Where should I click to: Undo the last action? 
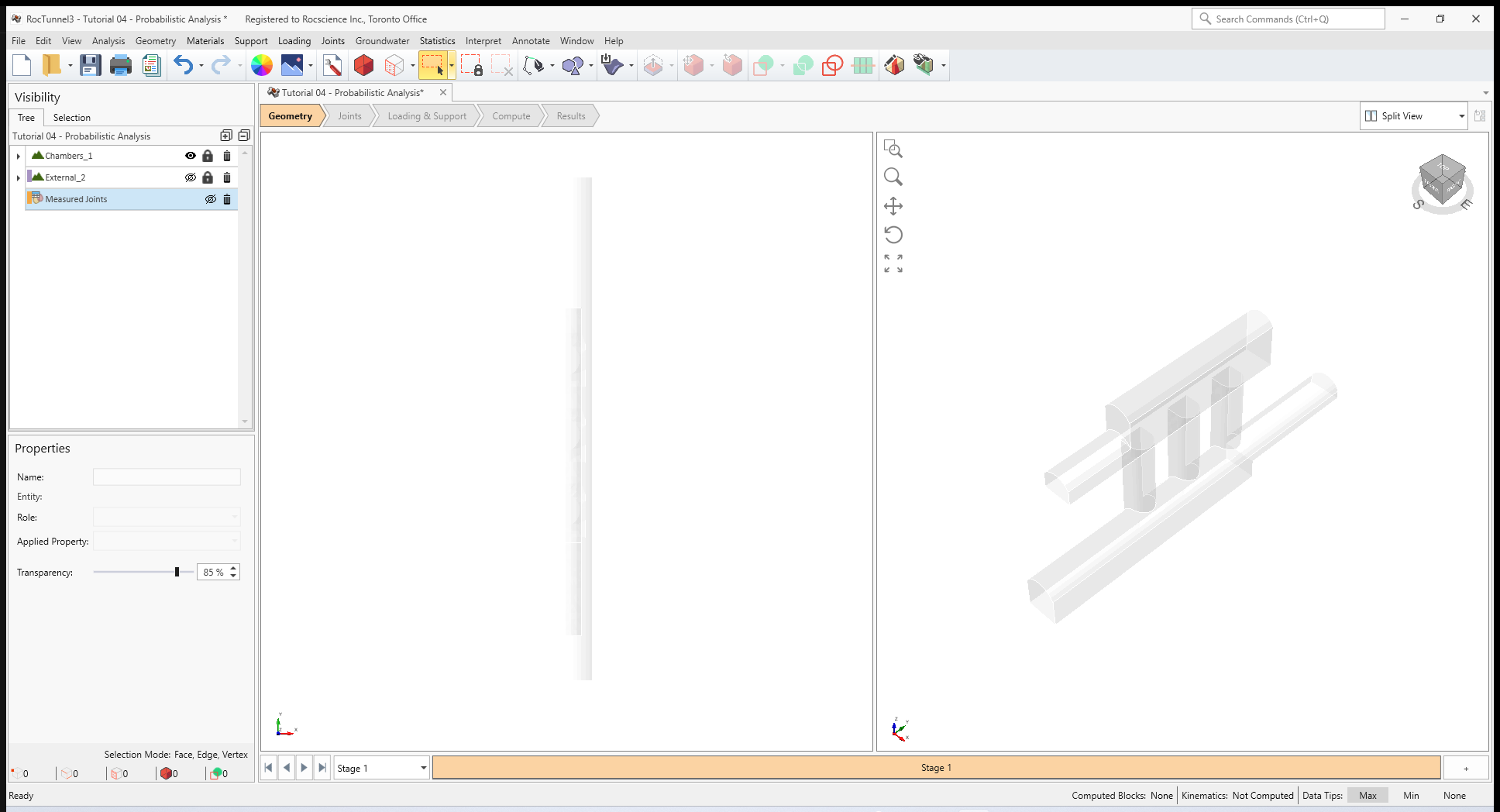tap(183, 66)
